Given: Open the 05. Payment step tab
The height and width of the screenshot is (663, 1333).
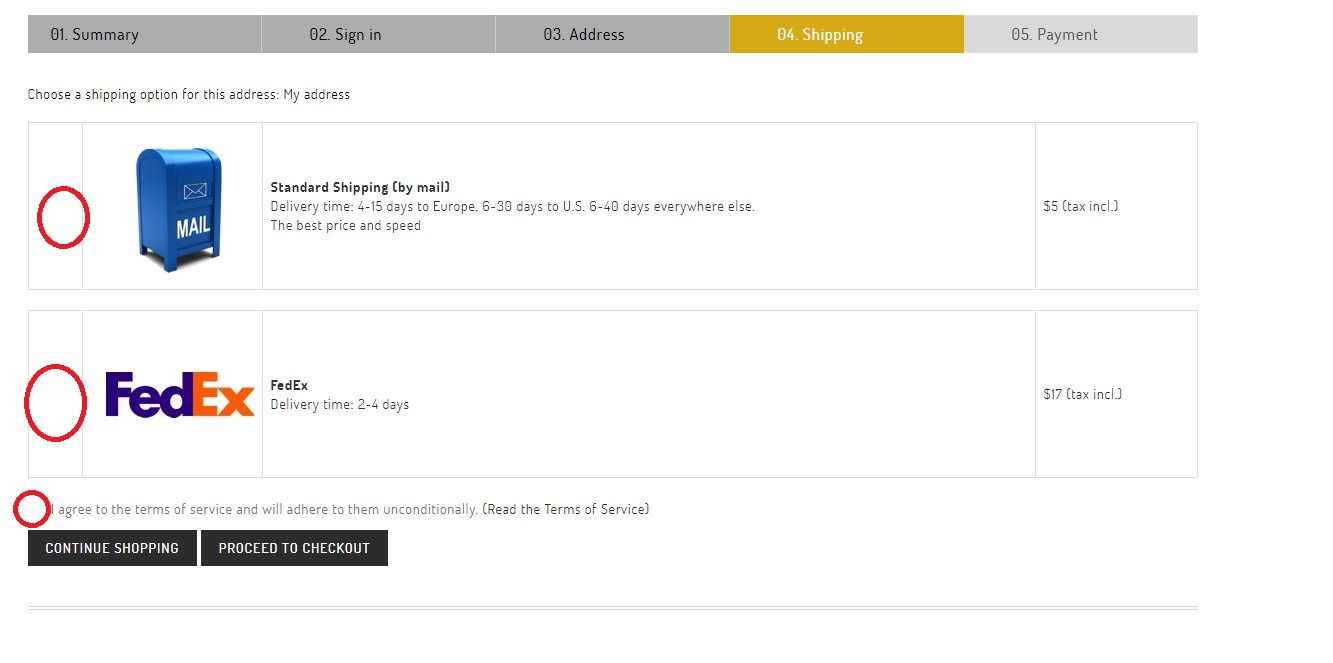Looking at the screenshot, I should tap(1080, 34).
